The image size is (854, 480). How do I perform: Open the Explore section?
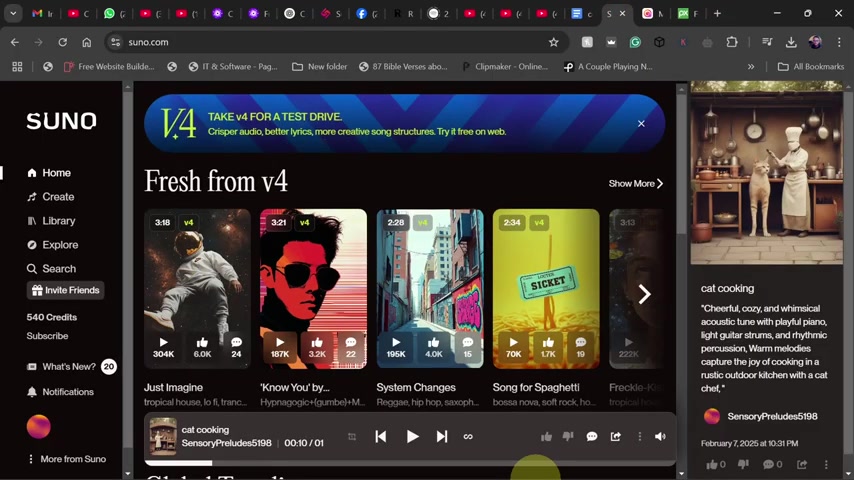[x=52, y=245]
